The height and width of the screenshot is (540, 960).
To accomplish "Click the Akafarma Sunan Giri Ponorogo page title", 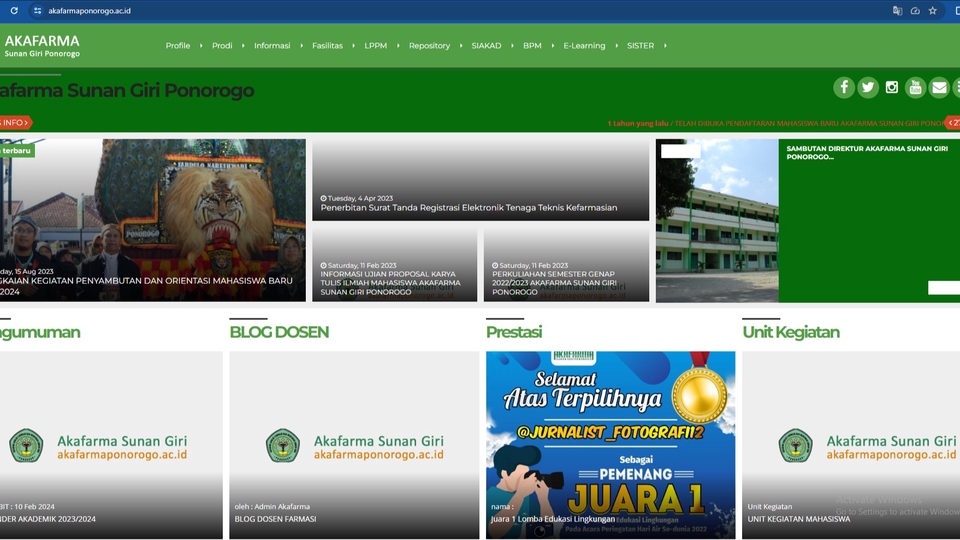I will pos(127,90).
